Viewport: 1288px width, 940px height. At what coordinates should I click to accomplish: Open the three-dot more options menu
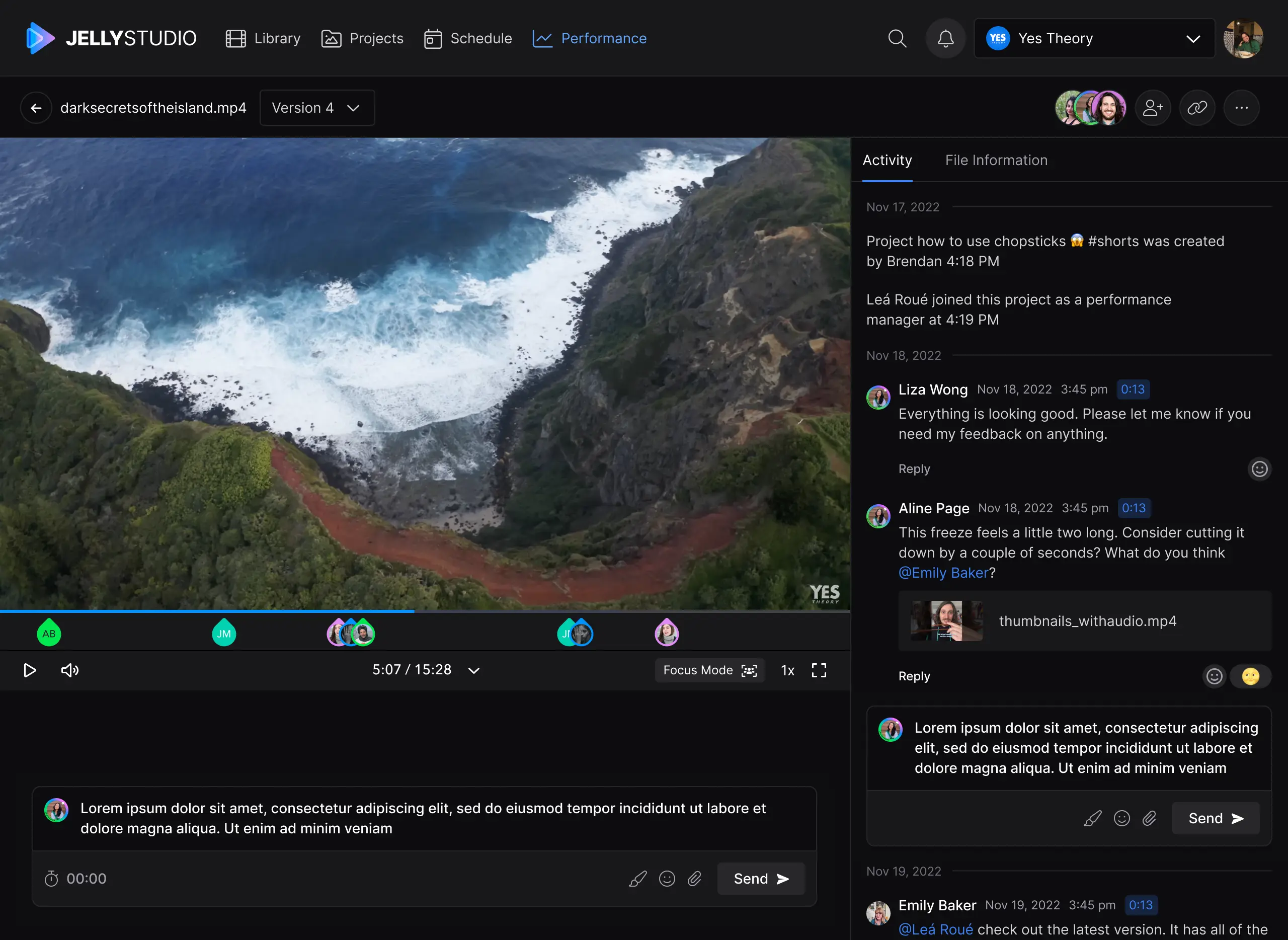(x=1241, y=108)
